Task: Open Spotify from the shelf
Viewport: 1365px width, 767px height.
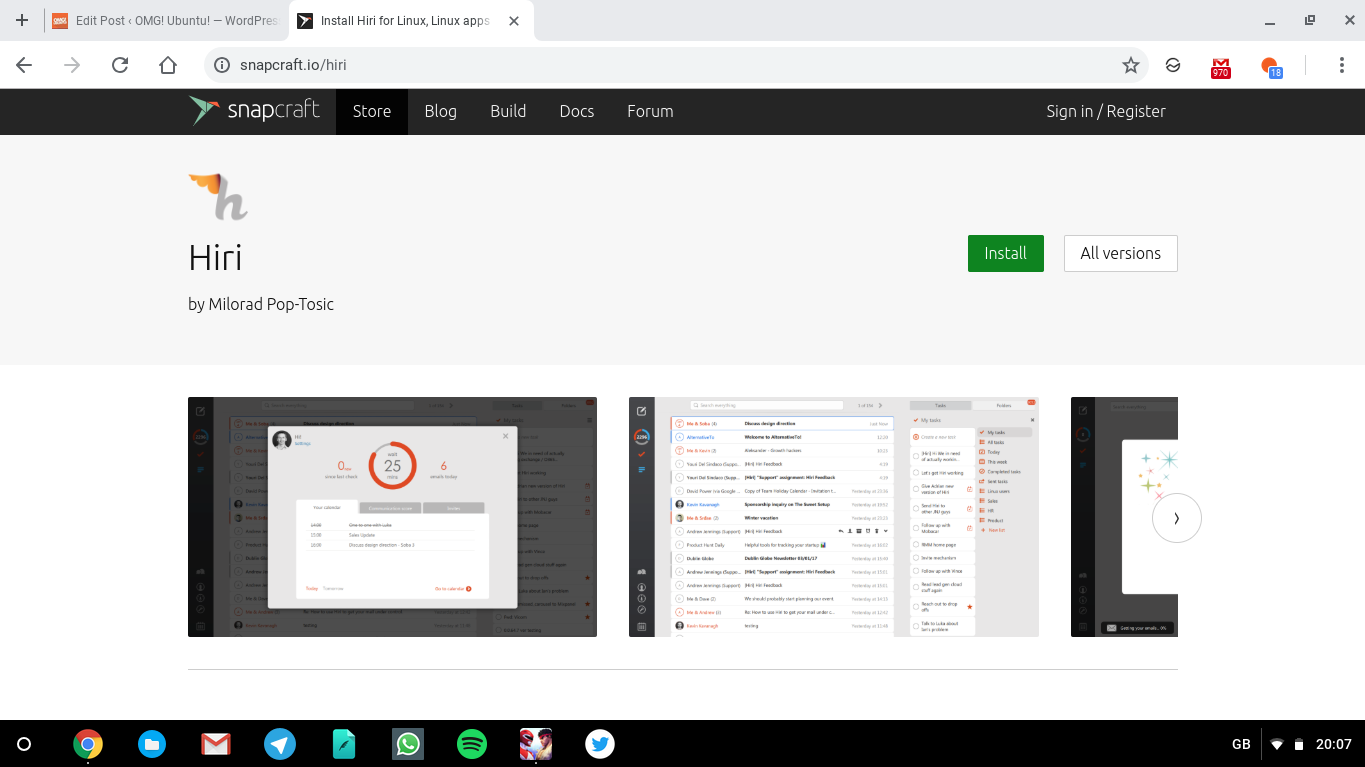Action: (472, 744)
